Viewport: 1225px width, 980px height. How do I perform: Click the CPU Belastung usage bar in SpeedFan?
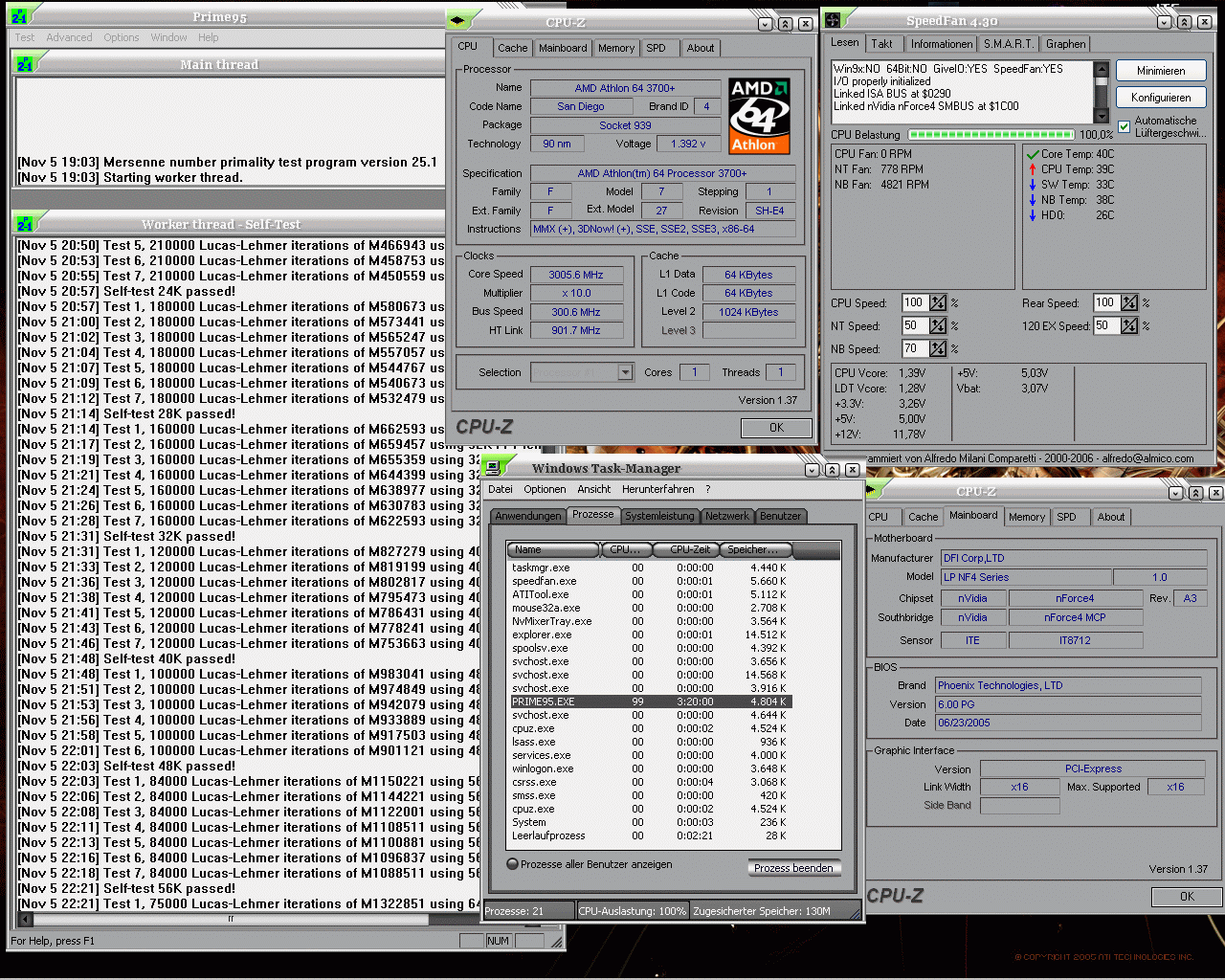[991, 135]
